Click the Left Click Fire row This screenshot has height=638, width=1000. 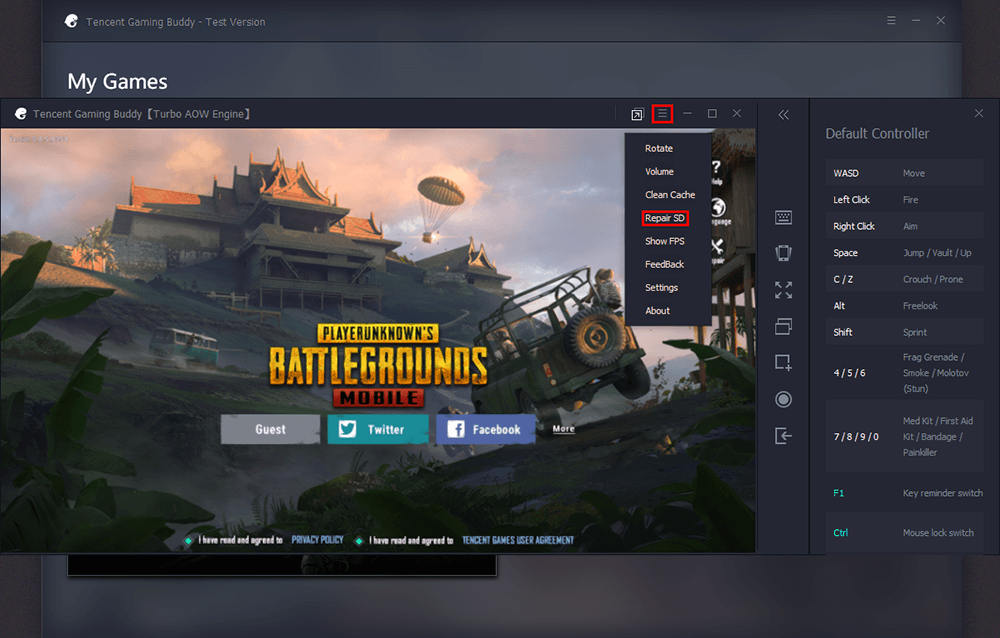click(x=904, y=200)
